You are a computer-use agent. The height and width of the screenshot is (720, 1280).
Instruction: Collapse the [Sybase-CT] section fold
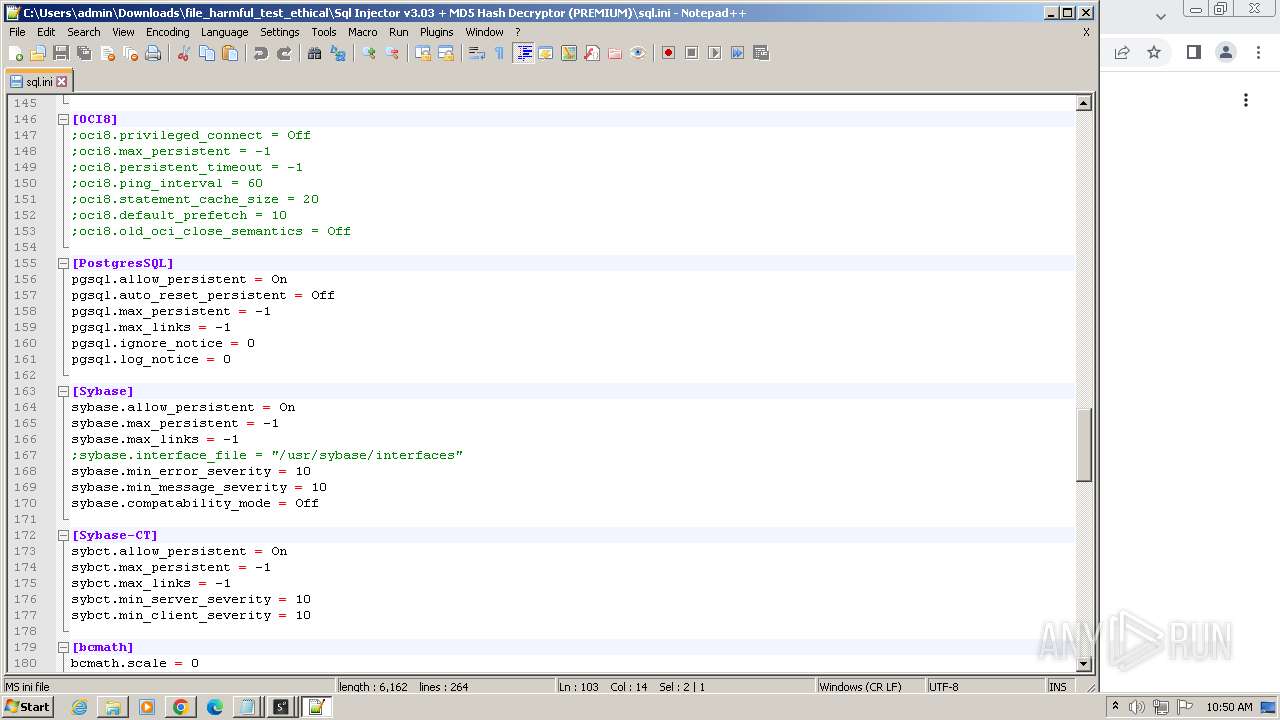63,535
